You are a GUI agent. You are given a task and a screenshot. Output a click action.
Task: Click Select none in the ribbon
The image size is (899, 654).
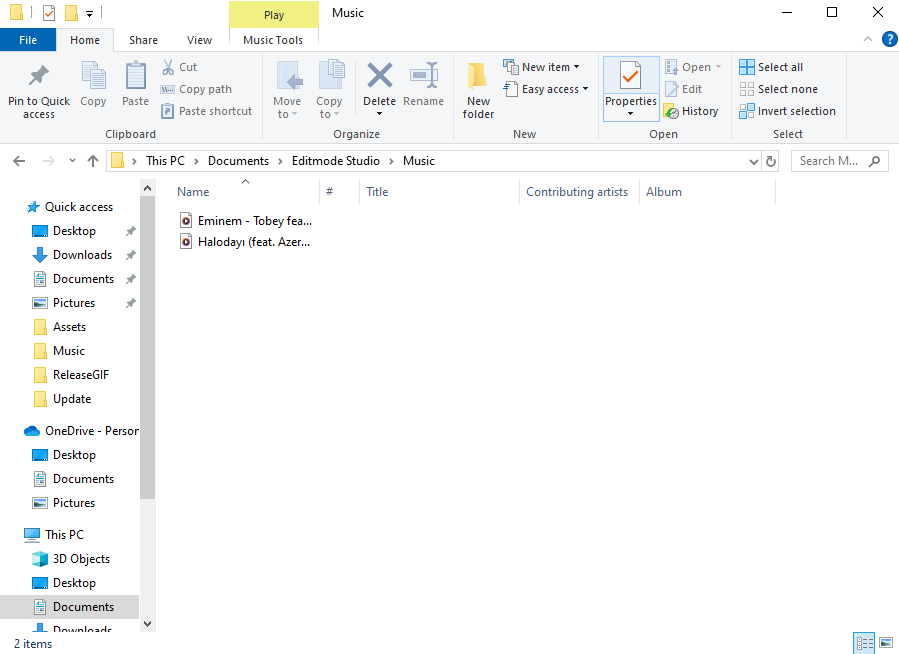click(x=779, y=89)
